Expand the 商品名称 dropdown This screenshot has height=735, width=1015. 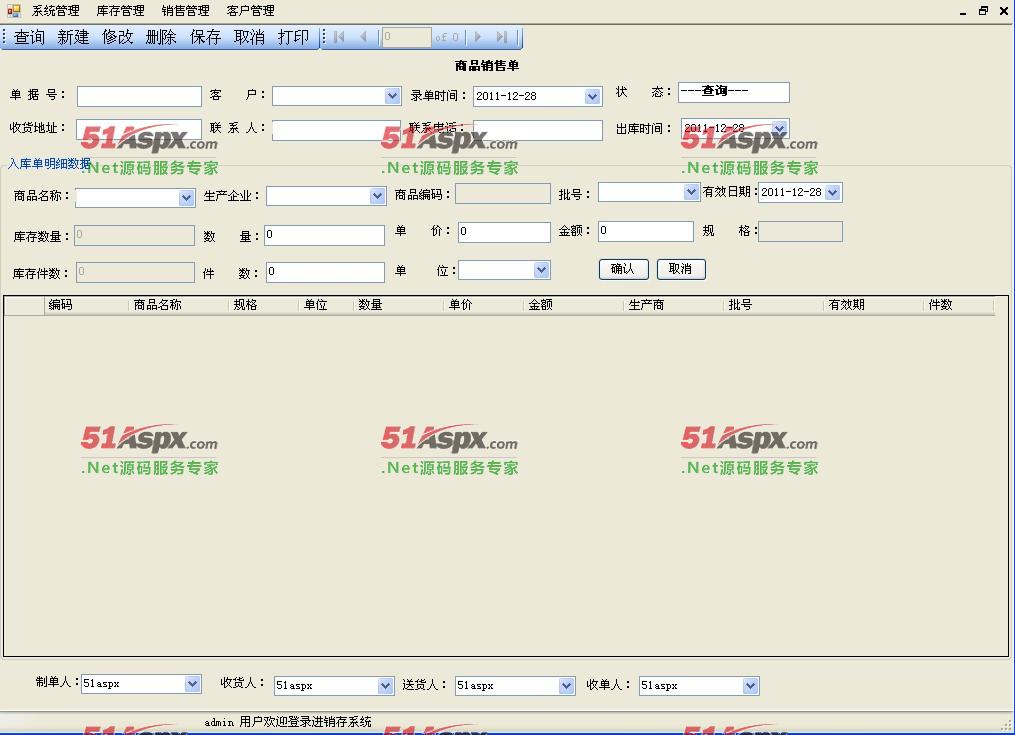pos(186,198)
